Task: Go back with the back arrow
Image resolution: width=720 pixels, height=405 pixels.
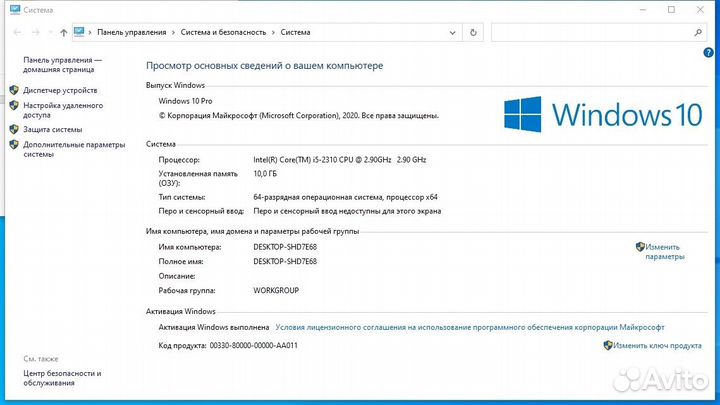Action: 17,33
